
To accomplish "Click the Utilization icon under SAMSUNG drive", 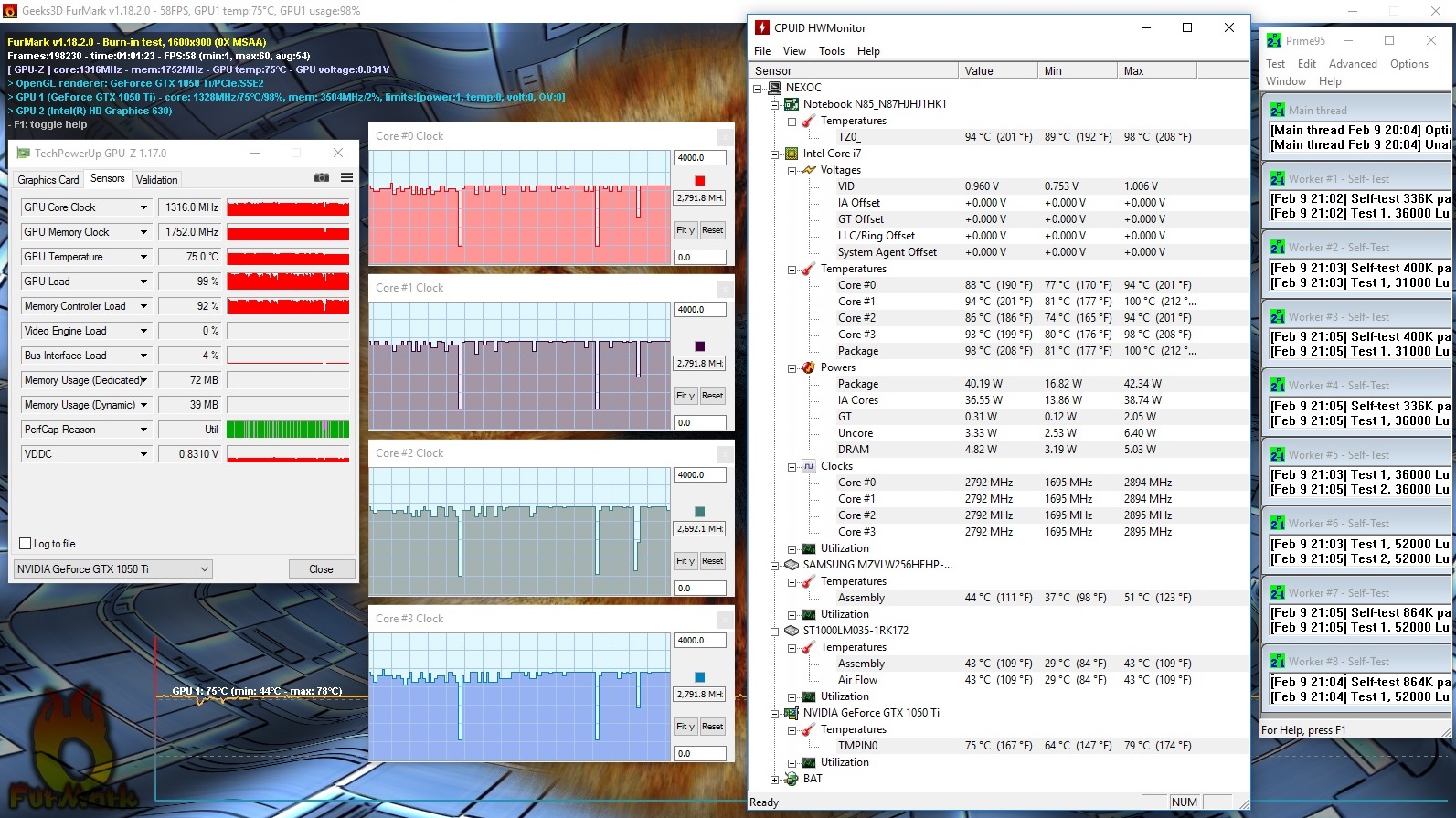I will (809, 614).
